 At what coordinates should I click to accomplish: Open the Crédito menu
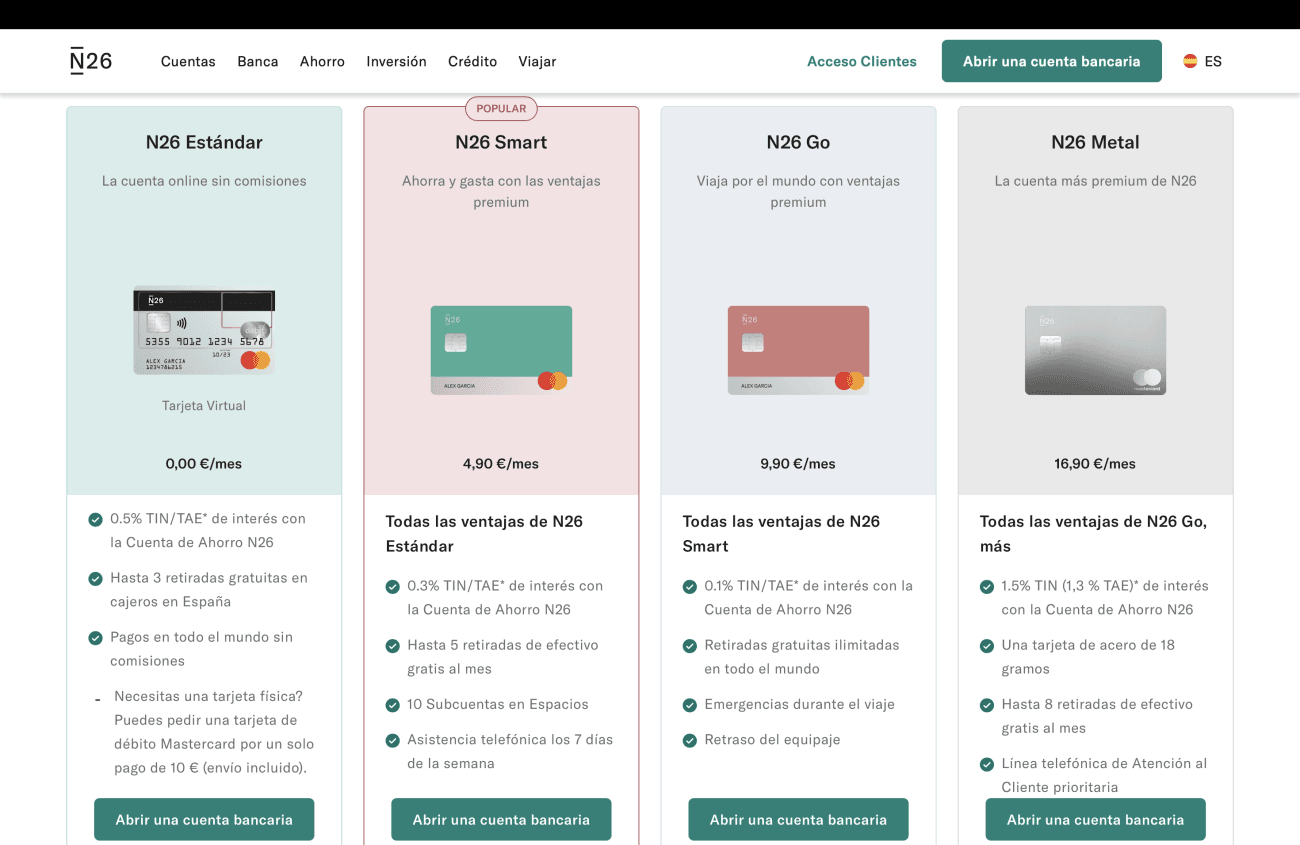[472, 61]
